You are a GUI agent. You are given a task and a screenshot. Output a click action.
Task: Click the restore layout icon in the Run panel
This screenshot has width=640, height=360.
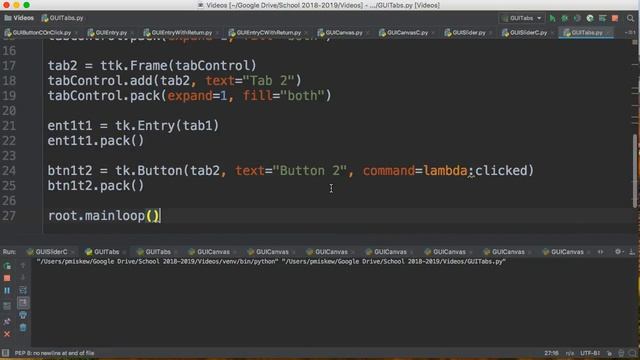tap(7, 306)
